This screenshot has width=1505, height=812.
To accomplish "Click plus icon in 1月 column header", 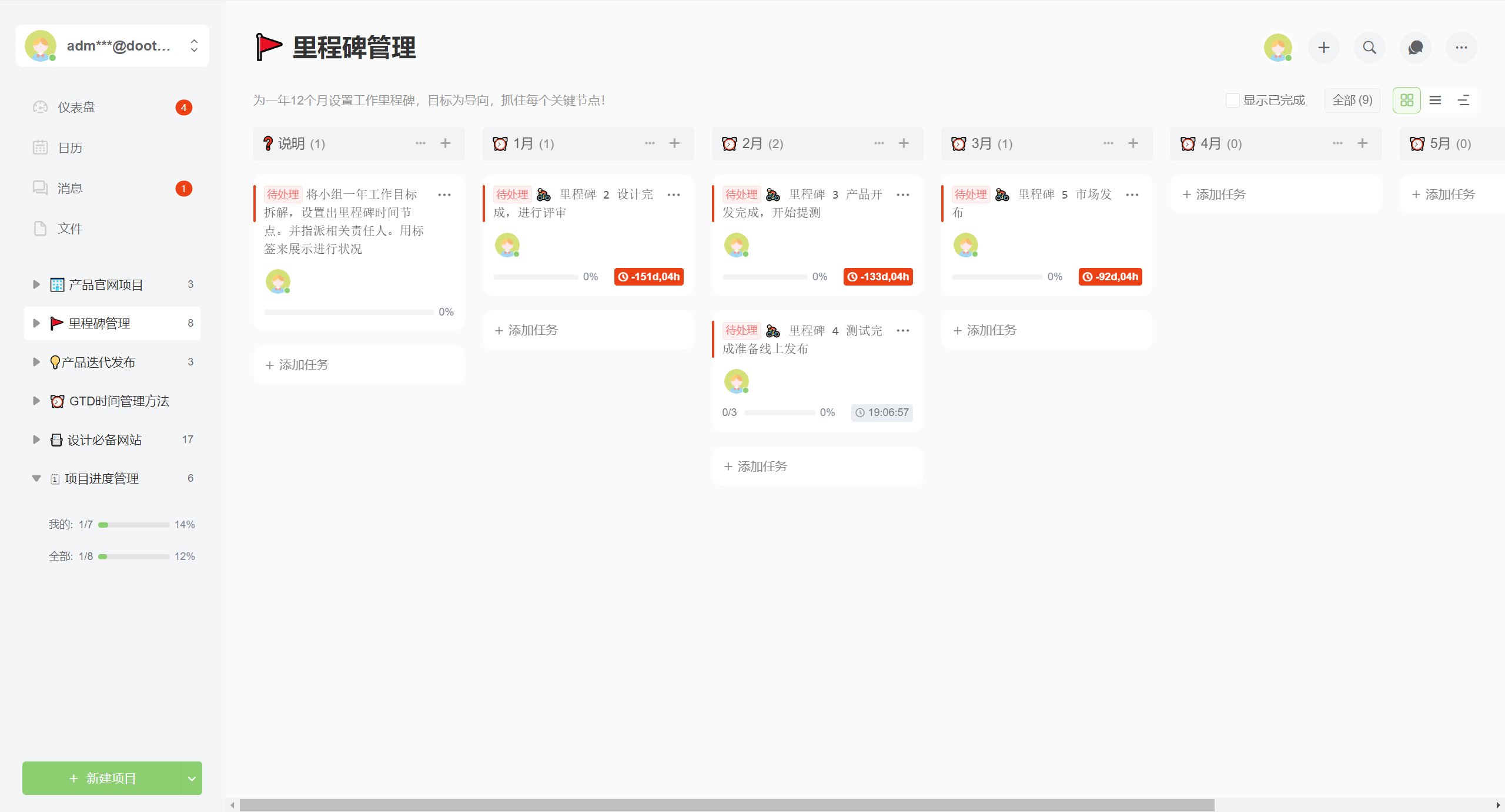I will 674,143.
